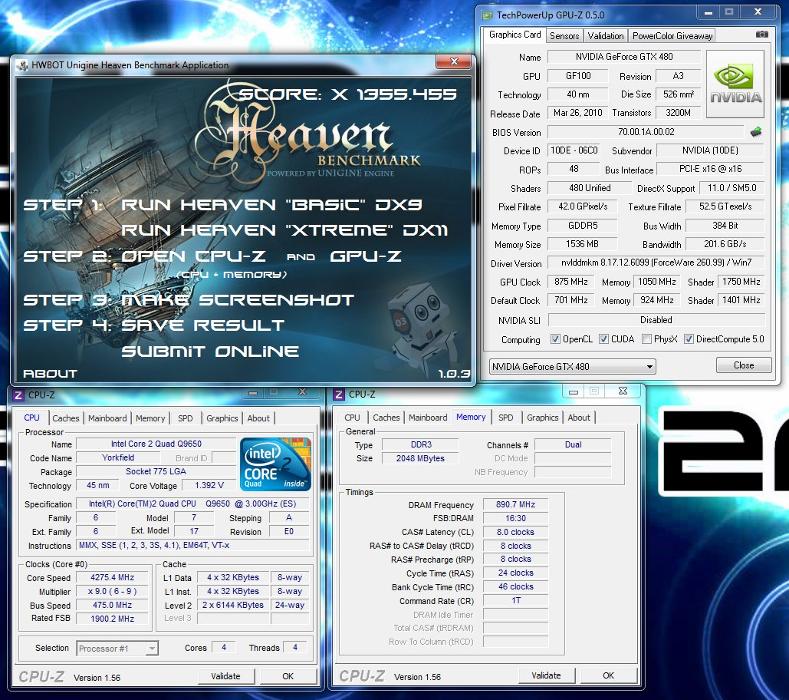
Task: Click the GPU Clock value 875 MHz
Action: pos(571,282)
